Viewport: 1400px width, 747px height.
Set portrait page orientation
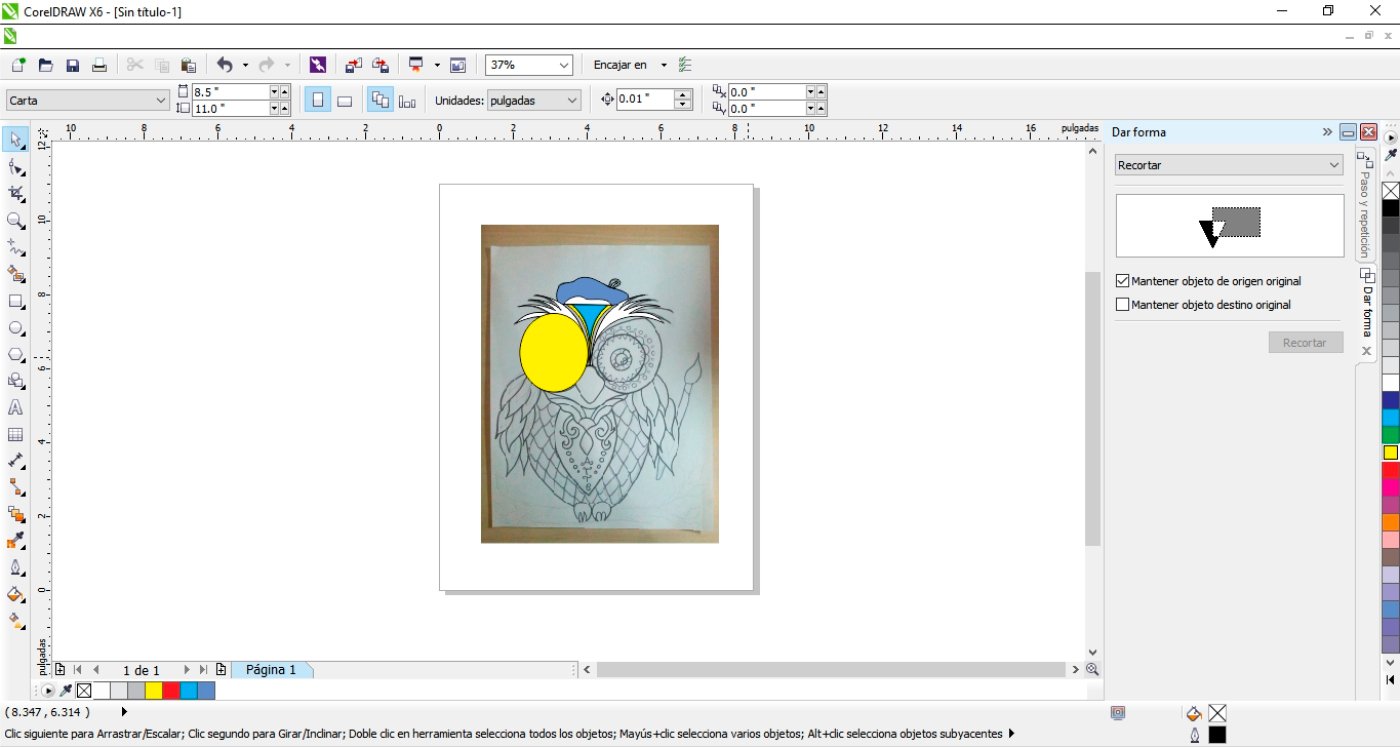[x=318, y=100]
